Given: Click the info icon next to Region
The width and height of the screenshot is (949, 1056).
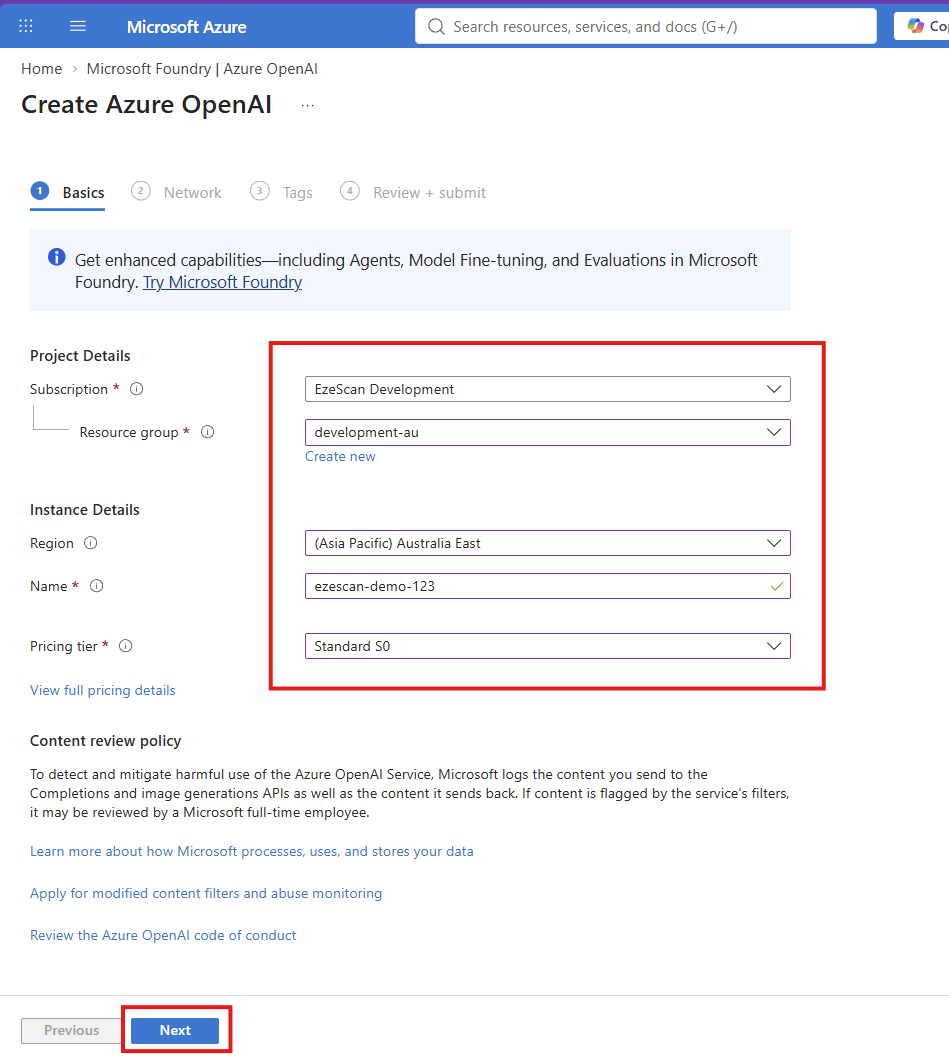Looking at the screenshot, I should [x=90, y=543].
